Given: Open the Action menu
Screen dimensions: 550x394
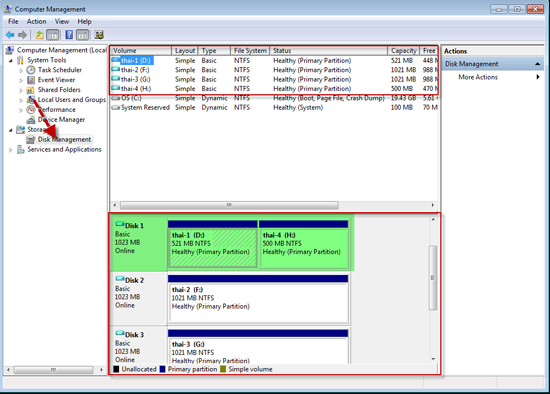Looking at the screenshot, I should pos(36,21).
